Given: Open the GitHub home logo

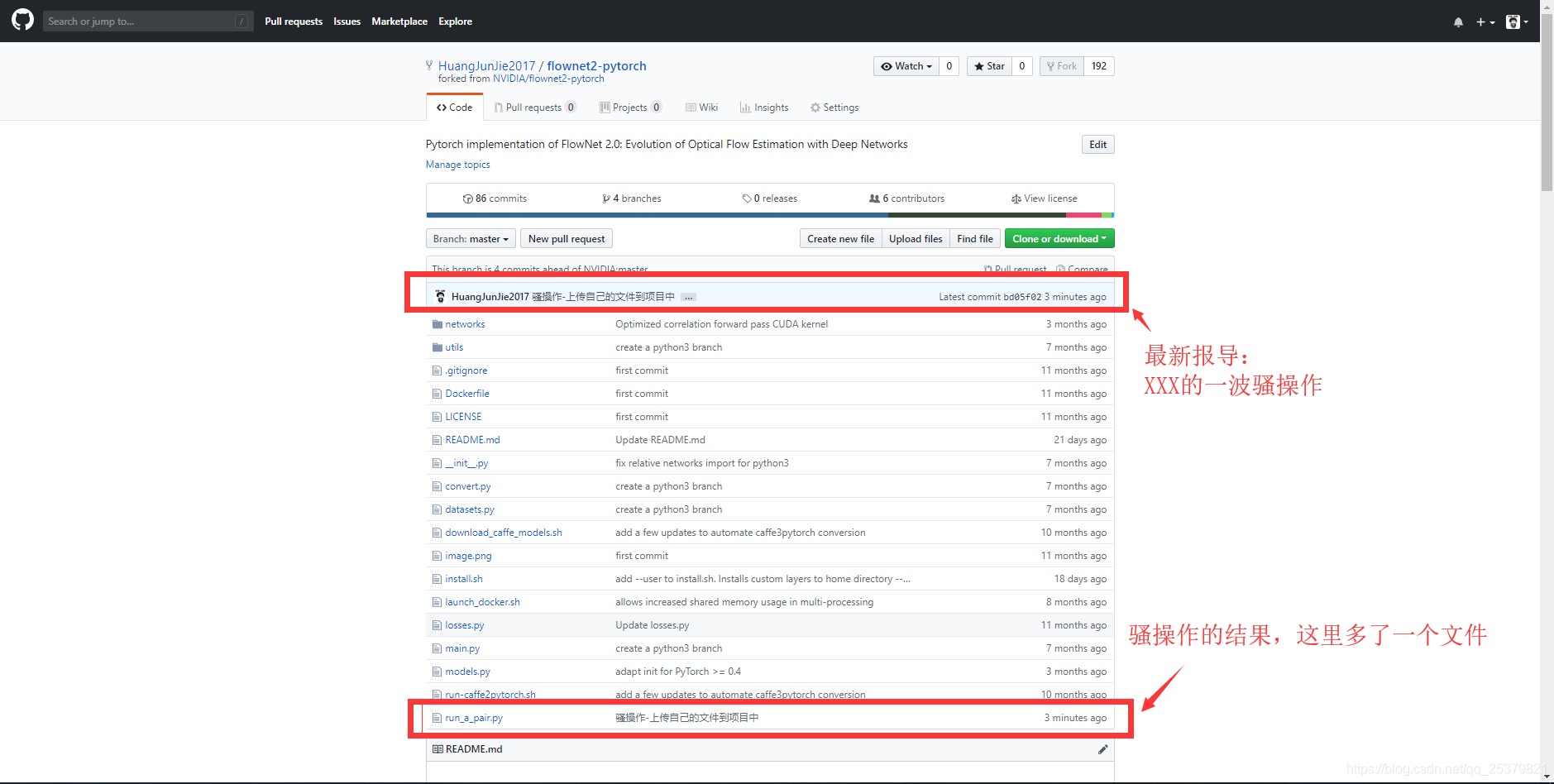Looking at the screenshot, I should (22, 20).
